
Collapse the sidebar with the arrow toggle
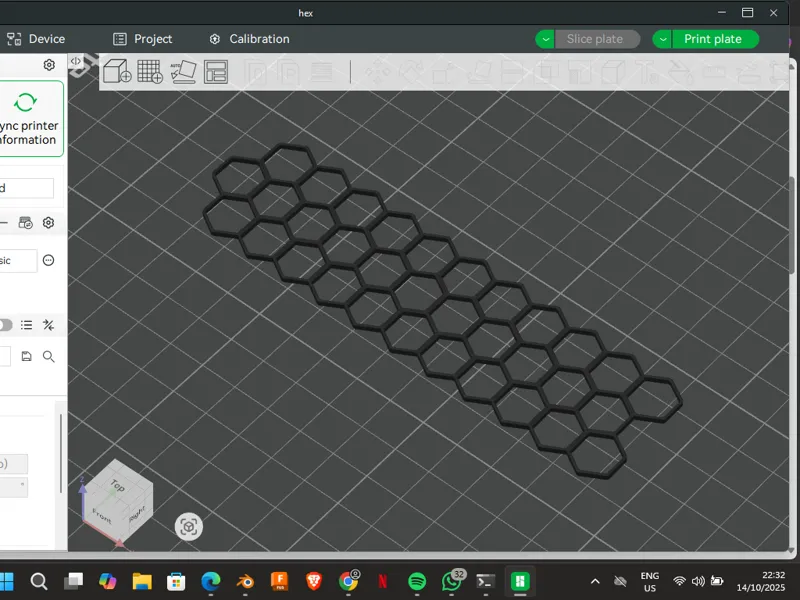76,61
